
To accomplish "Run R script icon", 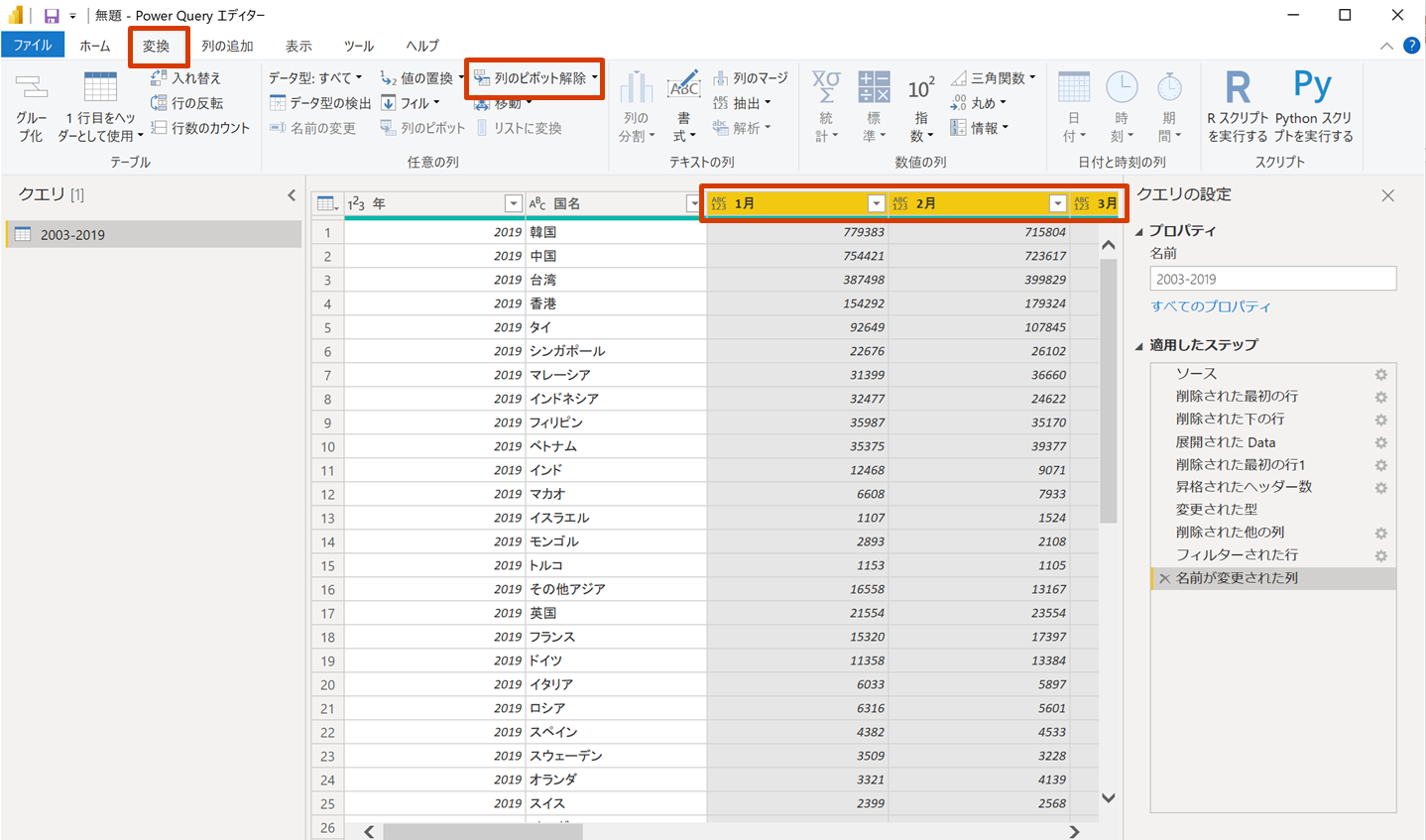I will [1238, 87].
